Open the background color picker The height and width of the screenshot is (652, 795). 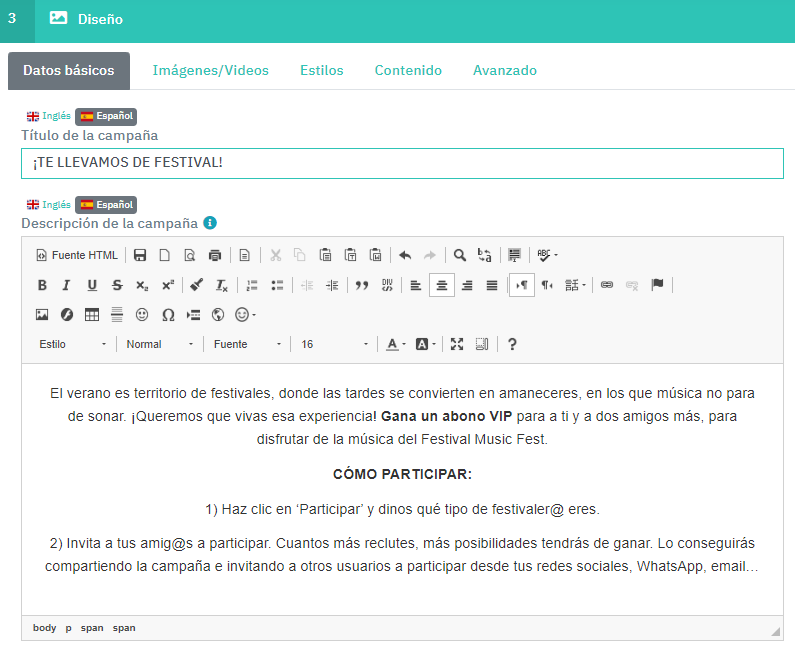point(426,344)
